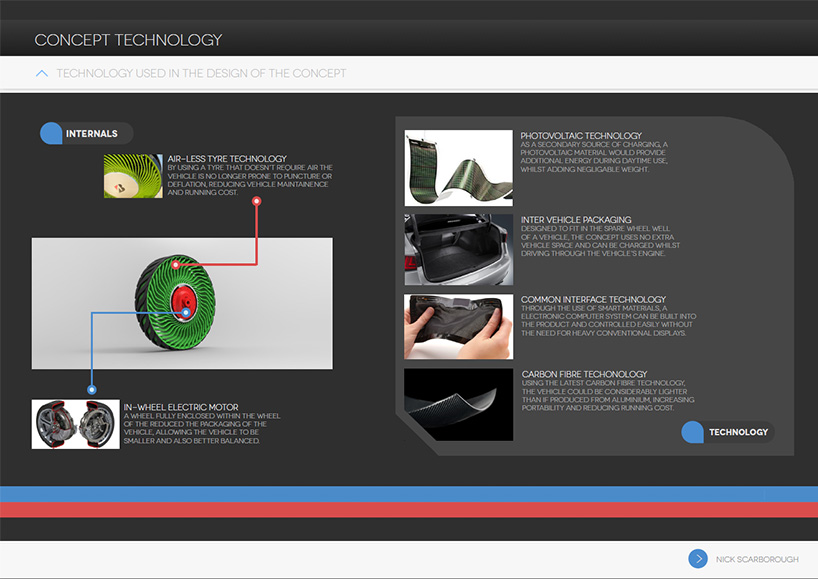The height and width of the screenshot is (579, 818).
Task: Click the Technology Used in the Design heading
Action: 201,73
